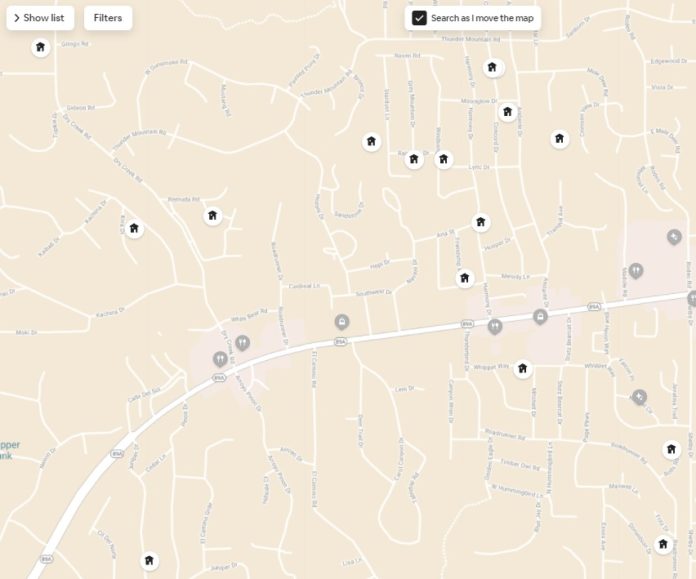The width and height of the screenshot is (696, 579).
Task: Select the house marker beside Gringo Rd
Action: click(40, 47)
